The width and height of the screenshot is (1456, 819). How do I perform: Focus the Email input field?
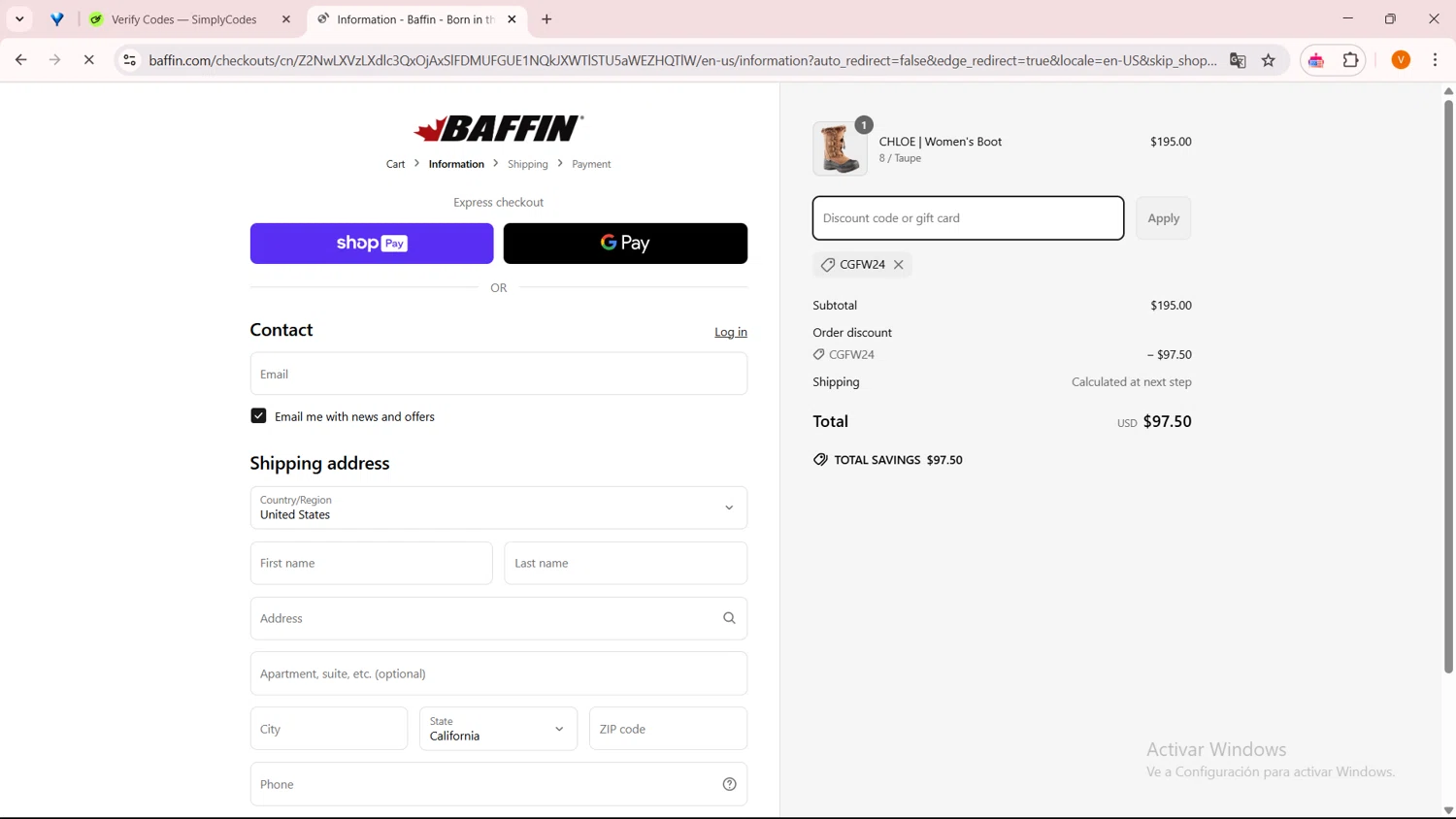coord(498,374)
